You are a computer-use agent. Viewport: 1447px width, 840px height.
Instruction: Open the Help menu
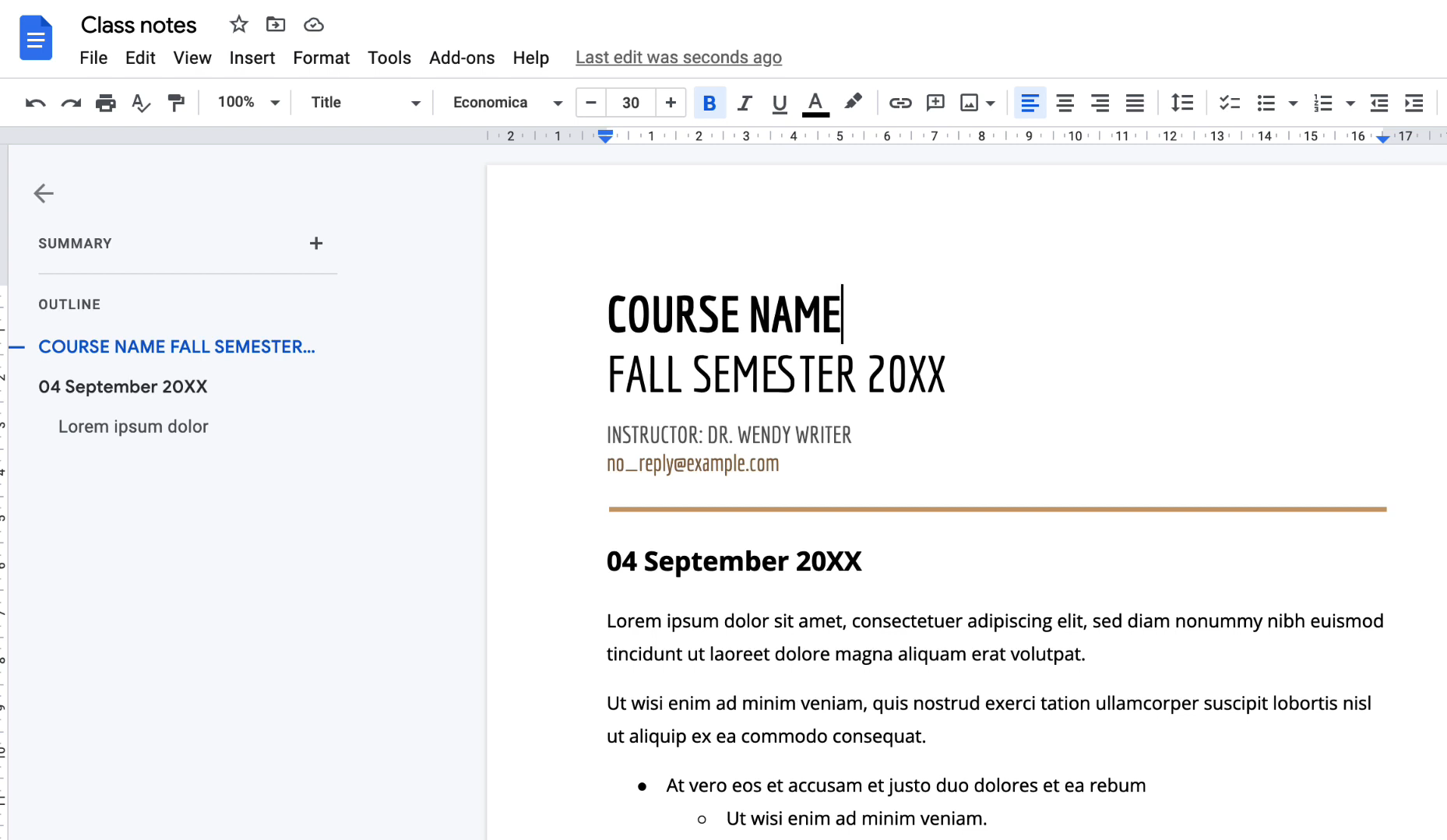point(531,58)
